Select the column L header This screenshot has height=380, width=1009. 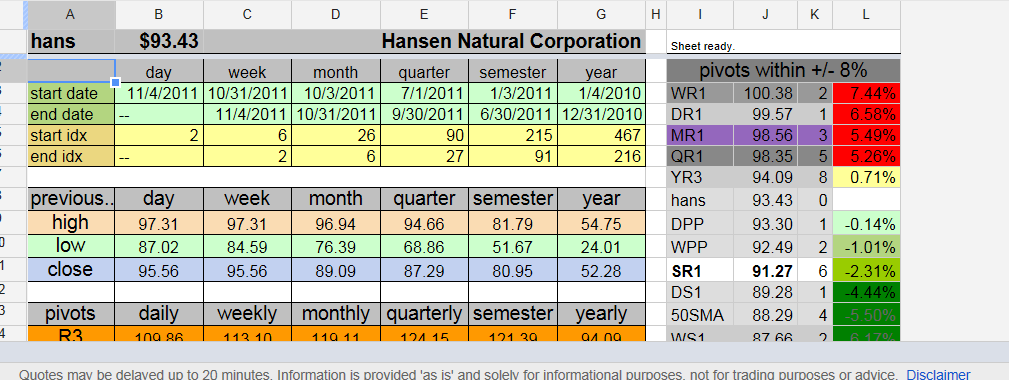[x=866, y=14]
